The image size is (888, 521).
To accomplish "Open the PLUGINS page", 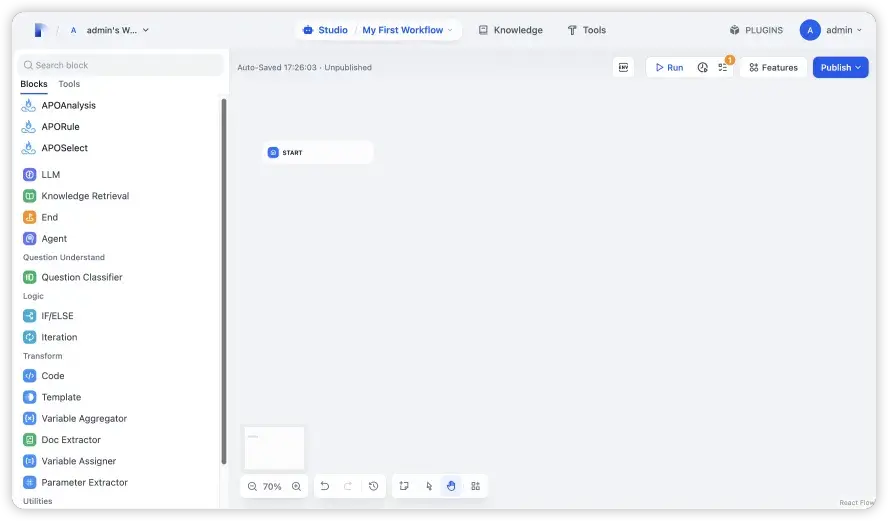I will pyautogui.click(x=756, y=30).
